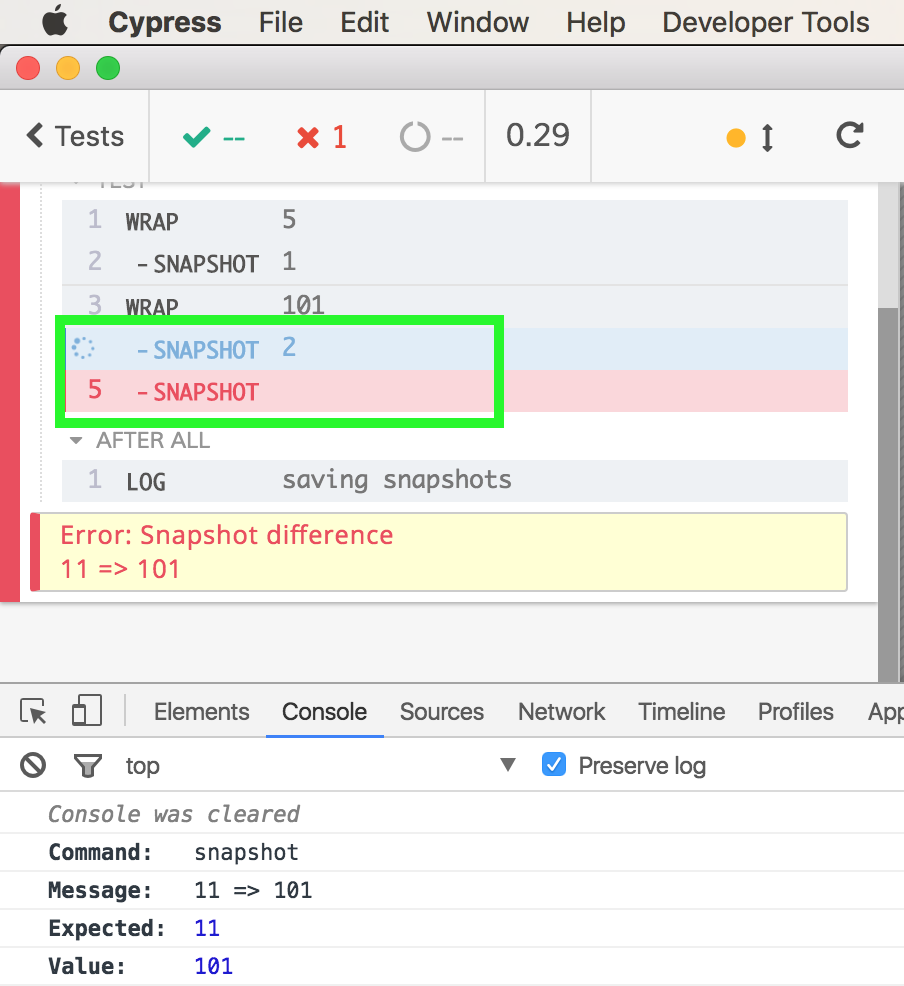Image resolution: width=904 pixels, height=986 pixels.
Task: Go back to the Tests list
Action: pyautogui.click(x=75, y=136)
